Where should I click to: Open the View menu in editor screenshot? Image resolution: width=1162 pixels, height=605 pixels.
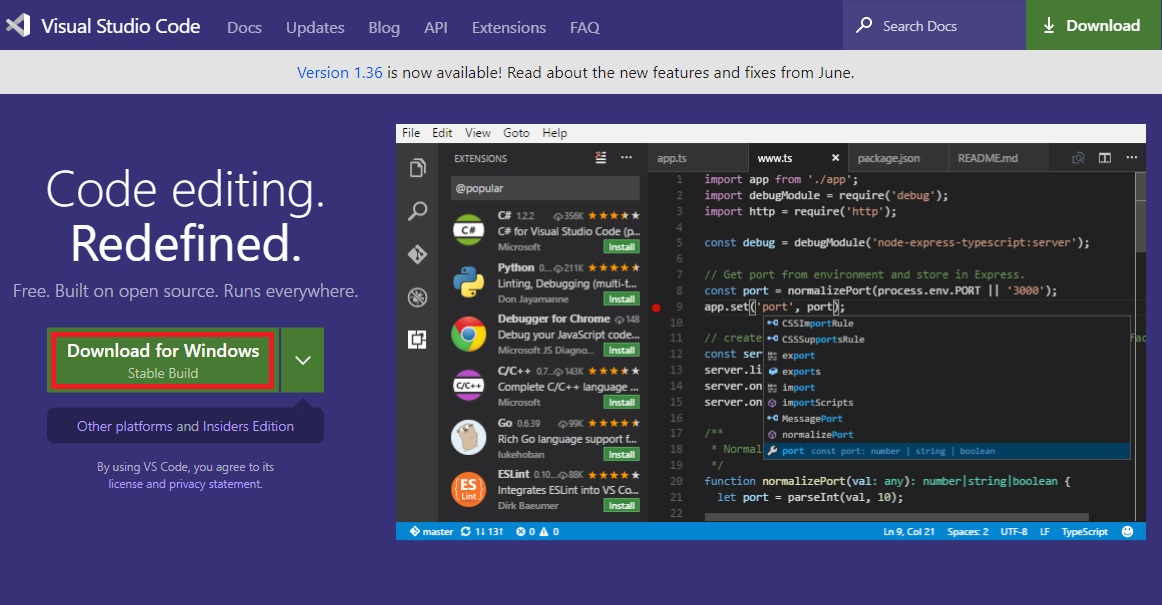pyautogui.click(x=477, y=133)
